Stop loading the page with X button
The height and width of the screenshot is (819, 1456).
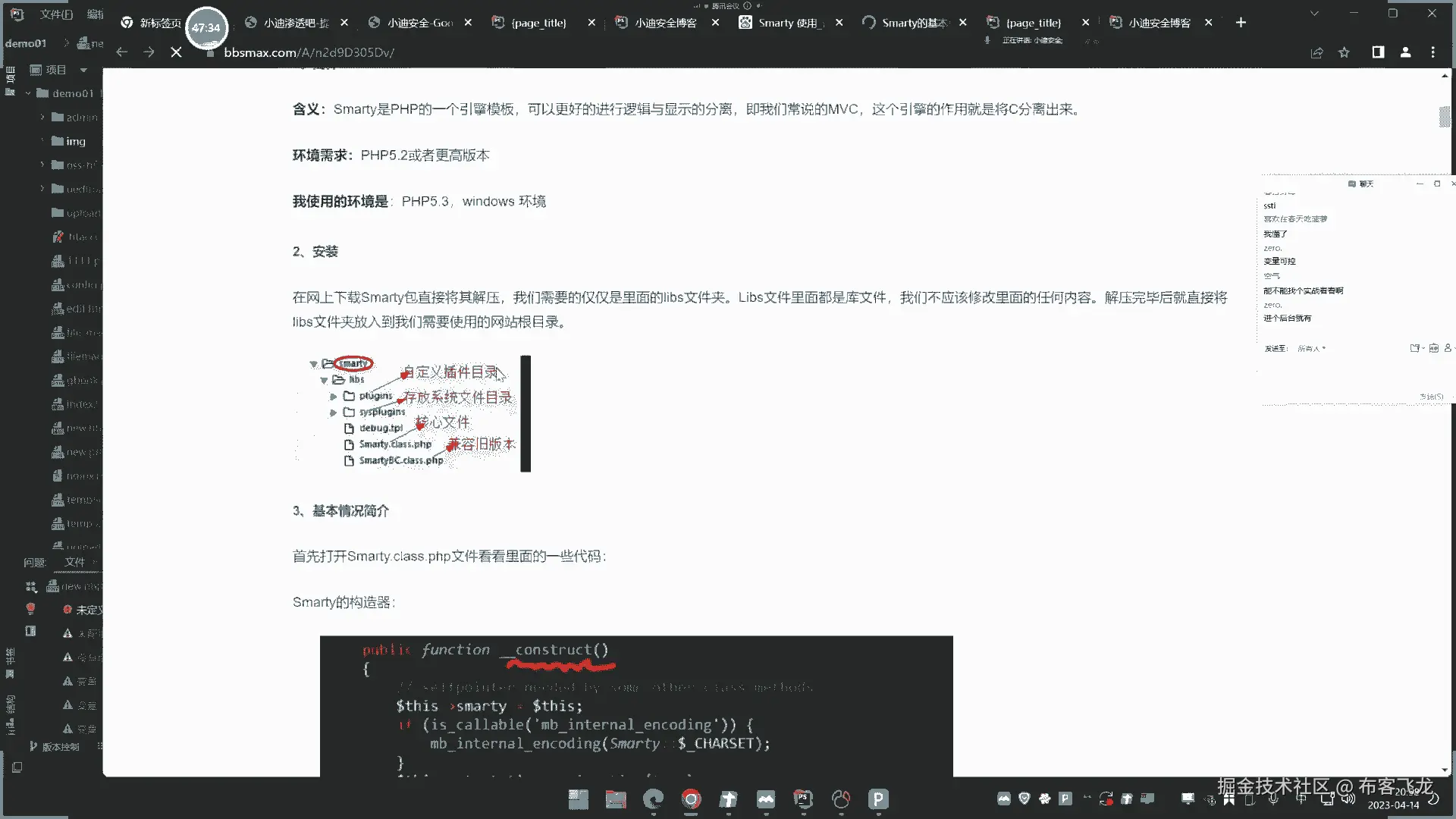[x=176, y=52]
